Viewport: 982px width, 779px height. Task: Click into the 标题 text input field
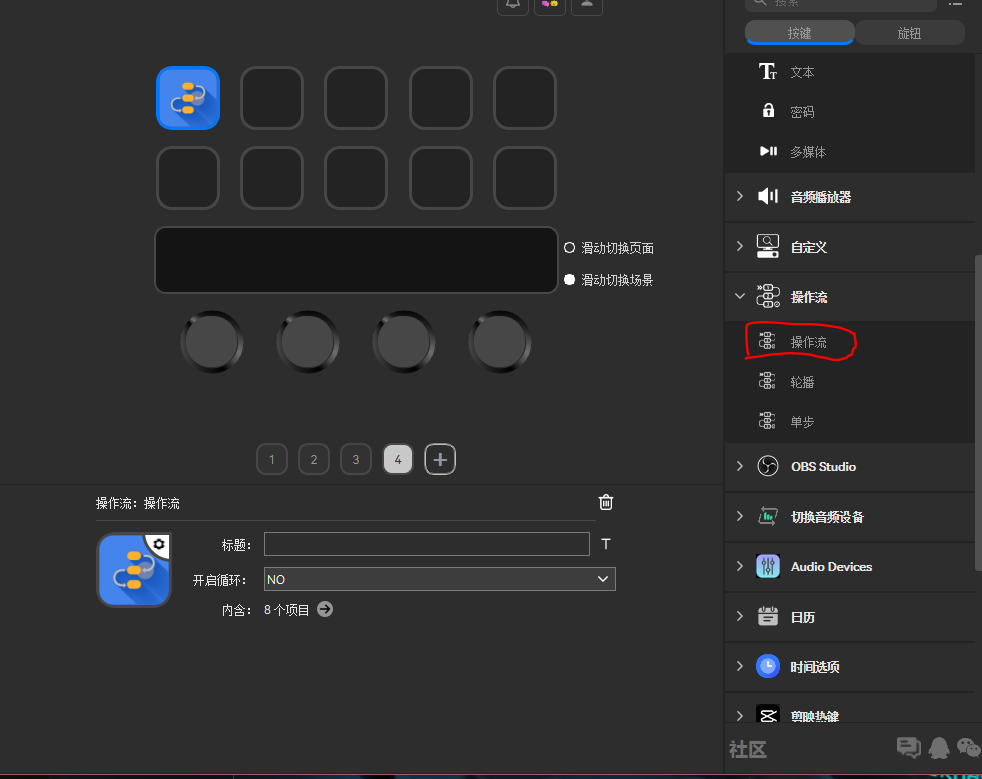point(426,544)
